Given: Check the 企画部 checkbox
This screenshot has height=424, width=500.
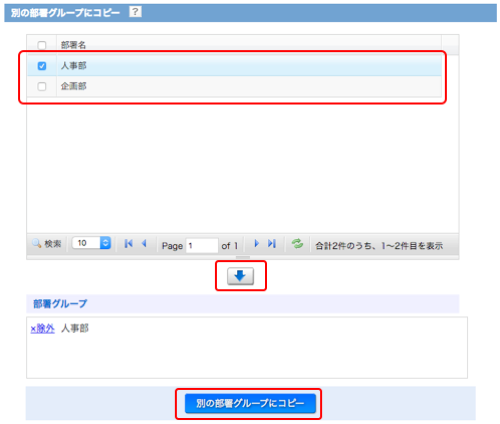Looking at the screenshot, I should tap(42, 86).
